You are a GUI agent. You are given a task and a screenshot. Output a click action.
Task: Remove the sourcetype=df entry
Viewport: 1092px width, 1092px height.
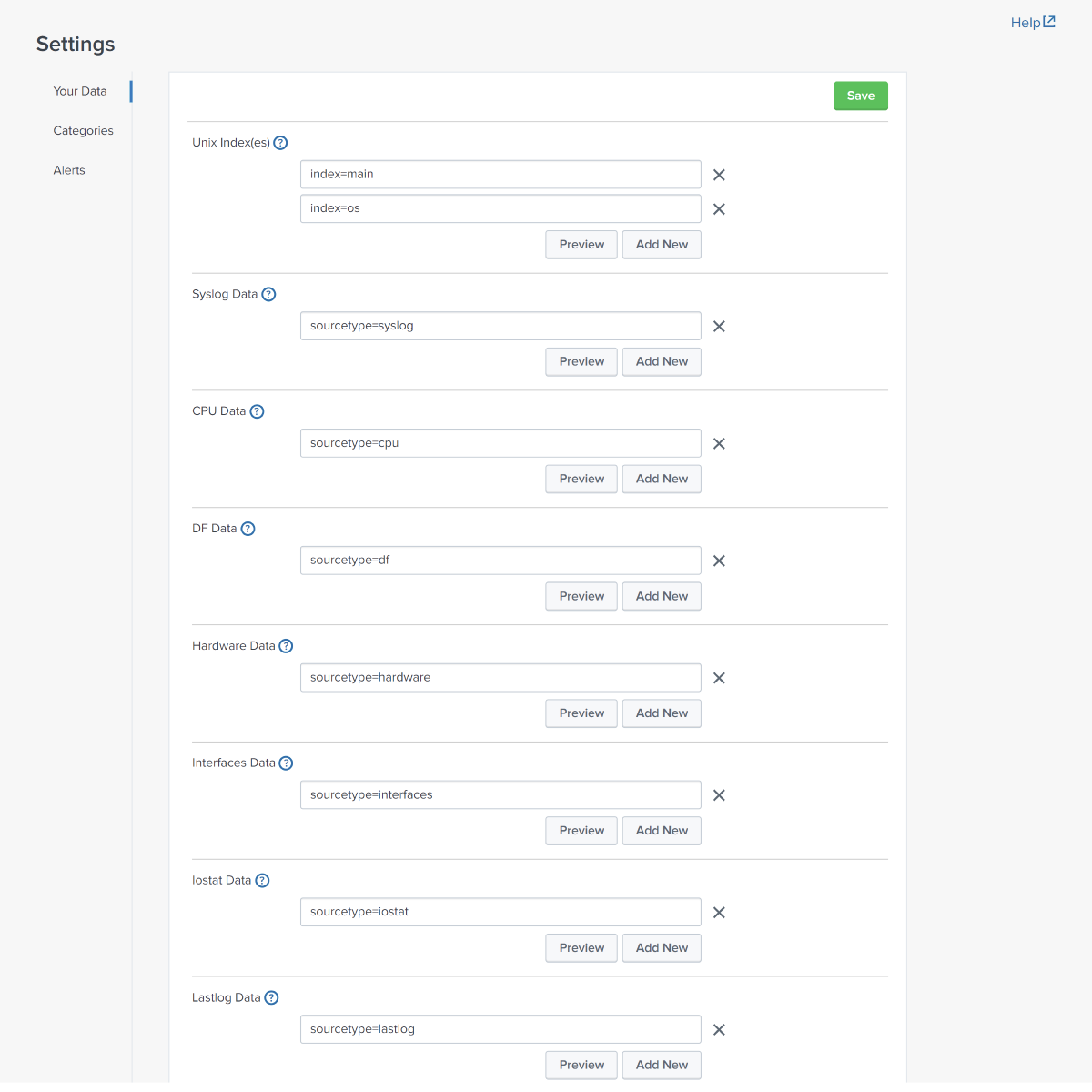(x=719, y=561)
